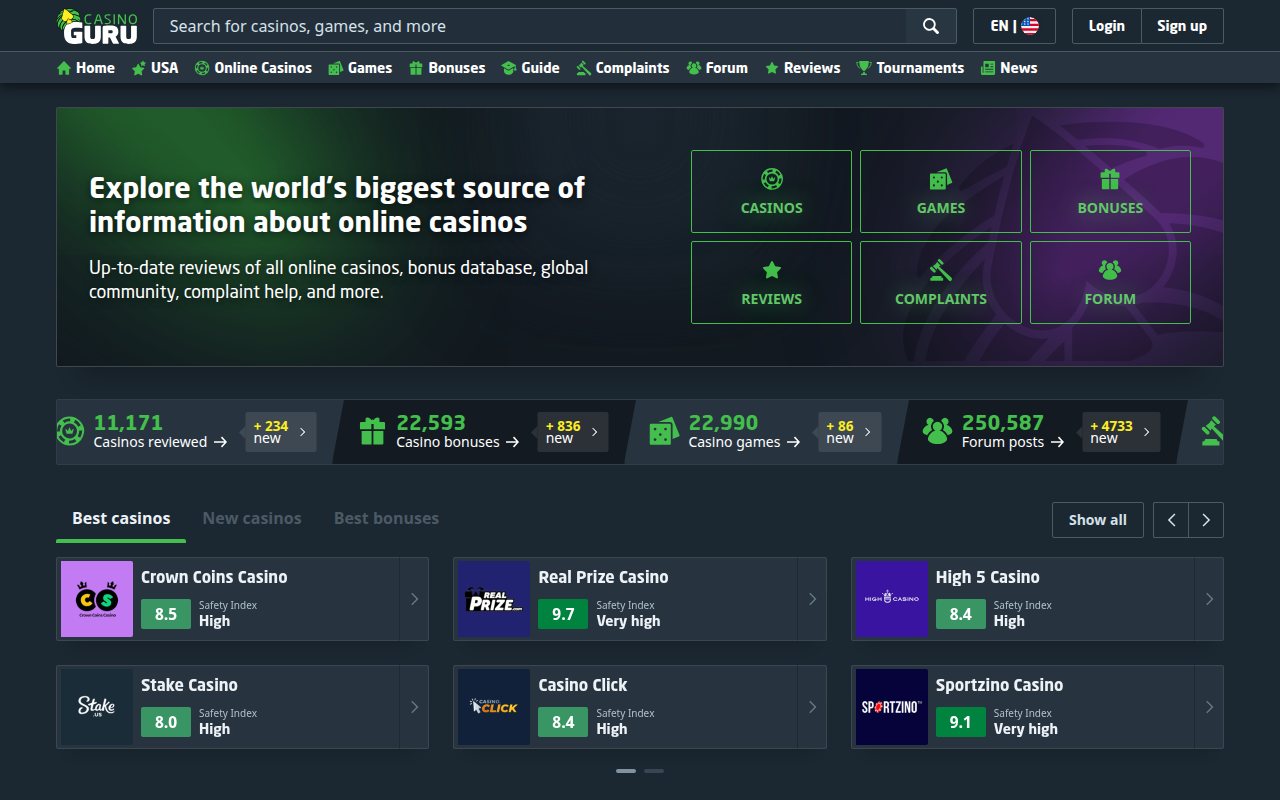The width and height of the screenshot is (1280, 800).
Task: Open the +836 new bonuses badge
Action: coord(573,432)
